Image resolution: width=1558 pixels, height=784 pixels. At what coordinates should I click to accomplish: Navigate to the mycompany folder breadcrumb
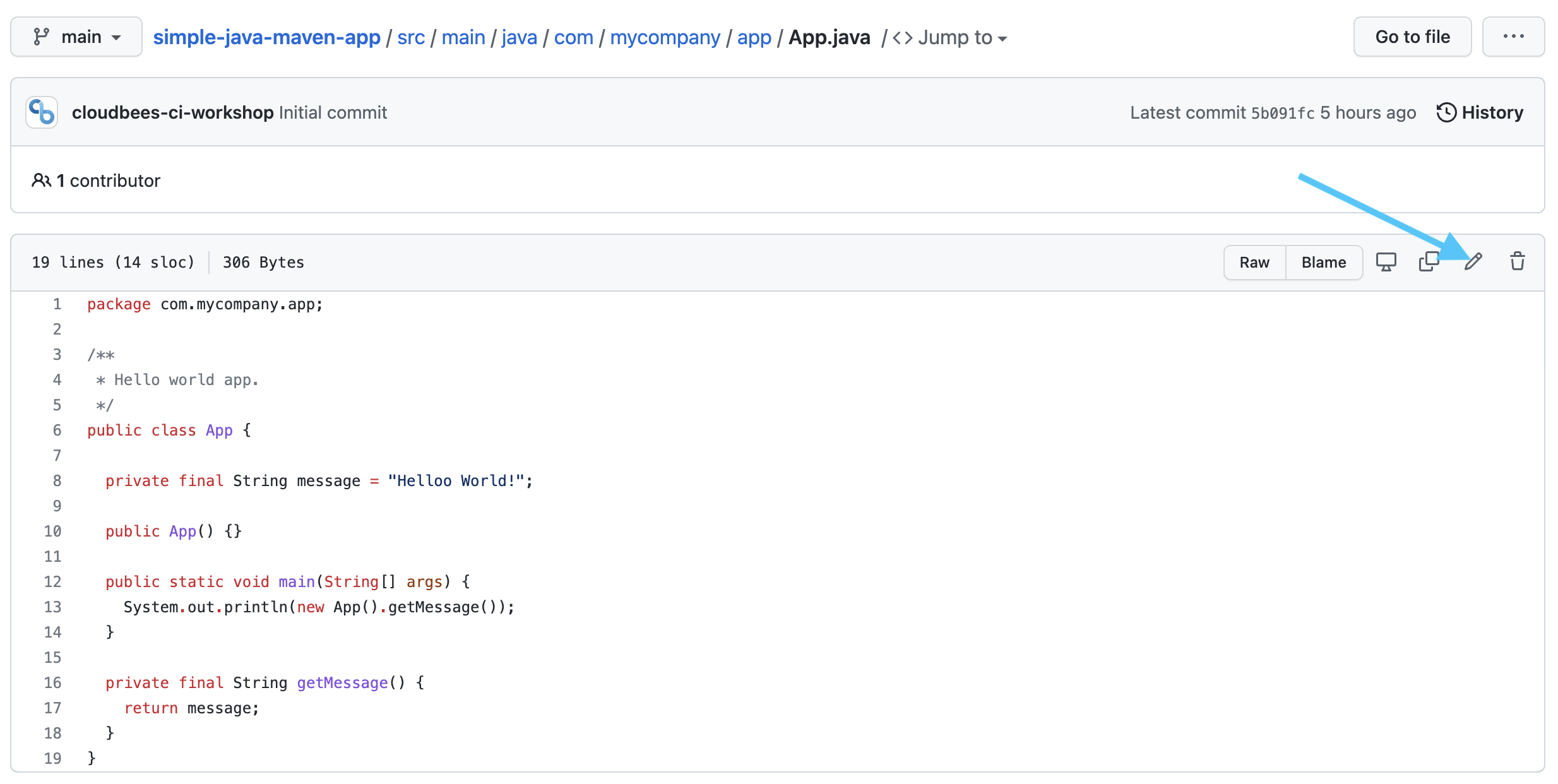coord(665,37)
